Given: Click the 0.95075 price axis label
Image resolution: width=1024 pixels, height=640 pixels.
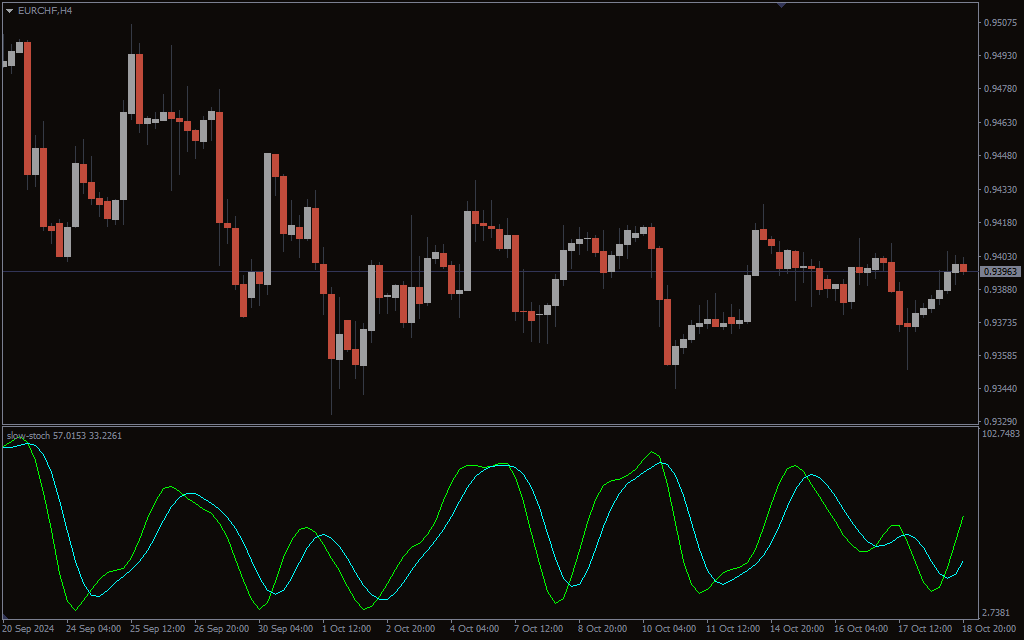Looking at the screenshot, I should point(1000,22).
